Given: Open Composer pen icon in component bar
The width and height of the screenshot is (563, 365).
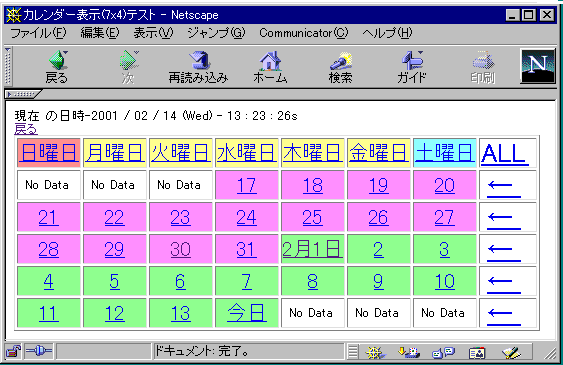Looking at the screenshot, I should [x=511, y=352].
